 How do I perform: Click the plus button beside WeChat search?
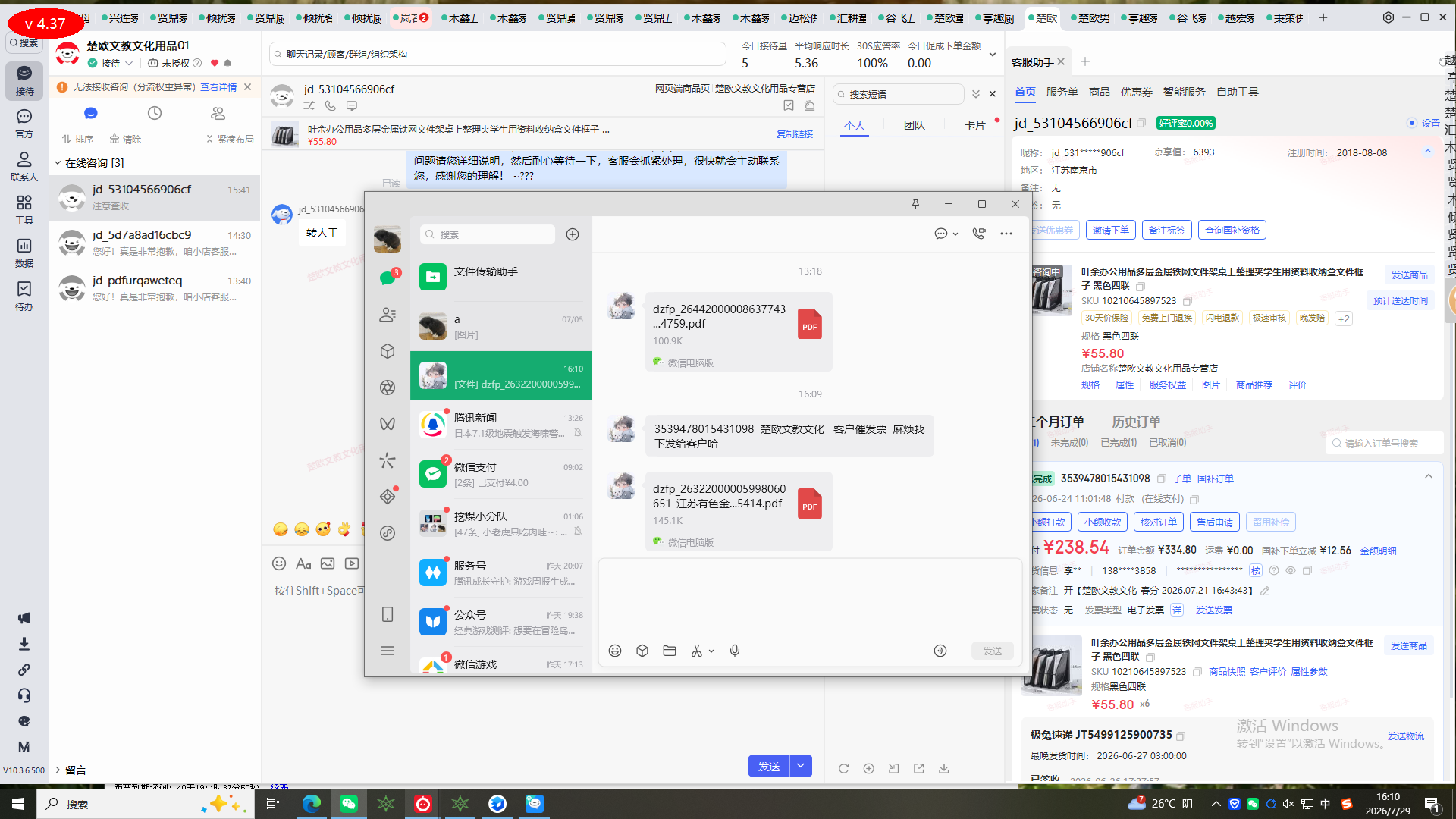(x=573, y=234)
